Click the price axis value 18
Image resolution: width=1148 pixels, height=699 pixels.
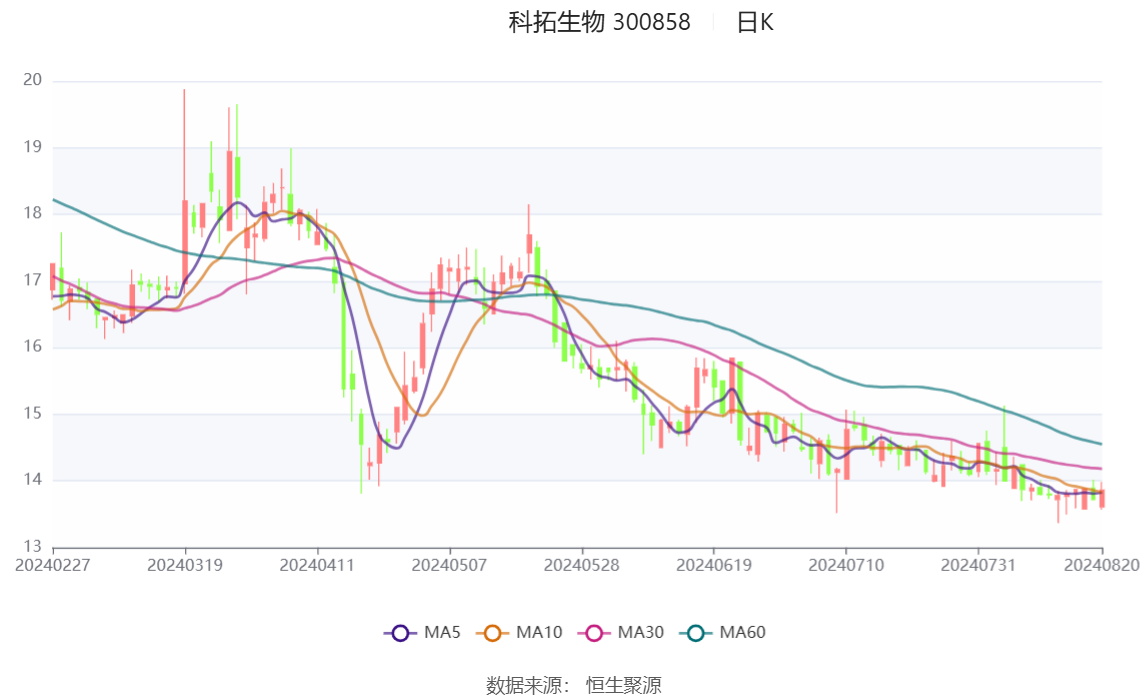(33, 213)
